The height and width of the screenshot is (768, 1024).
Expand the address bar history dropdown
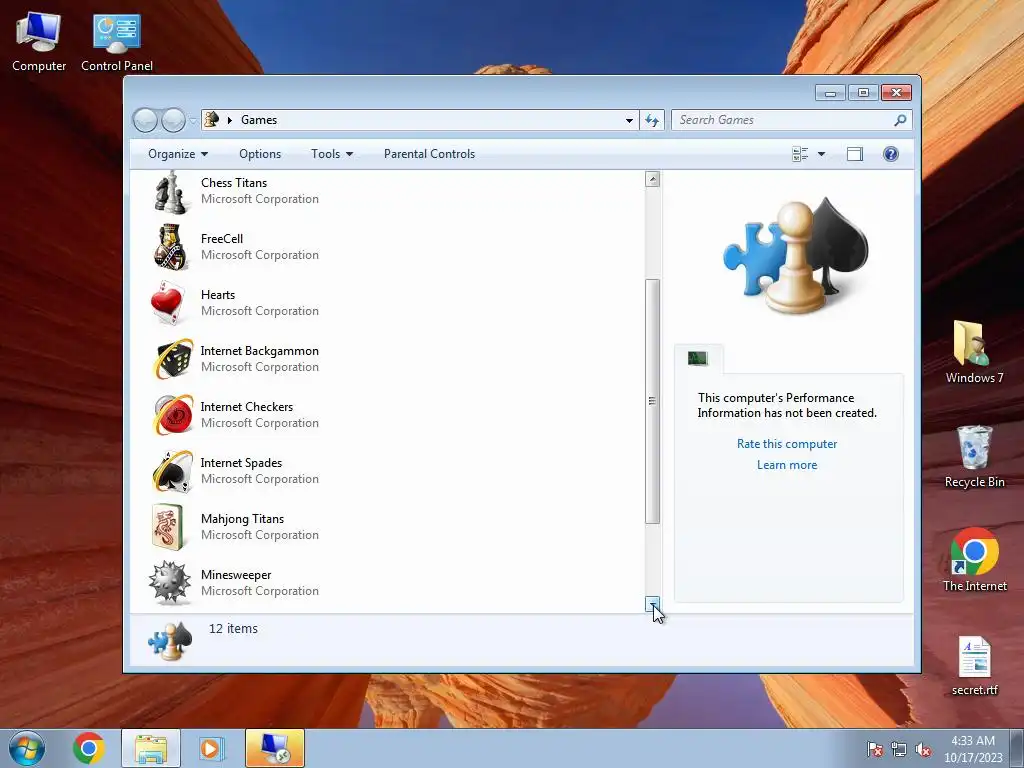pyautogui.click(x=629, y=120)
